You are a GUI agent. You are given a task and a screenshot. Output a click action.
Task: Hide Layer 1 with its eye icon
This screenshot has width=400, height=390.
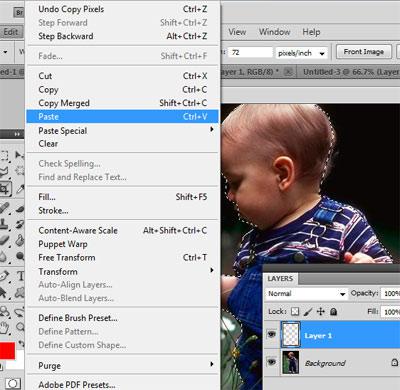click(272, 334)
